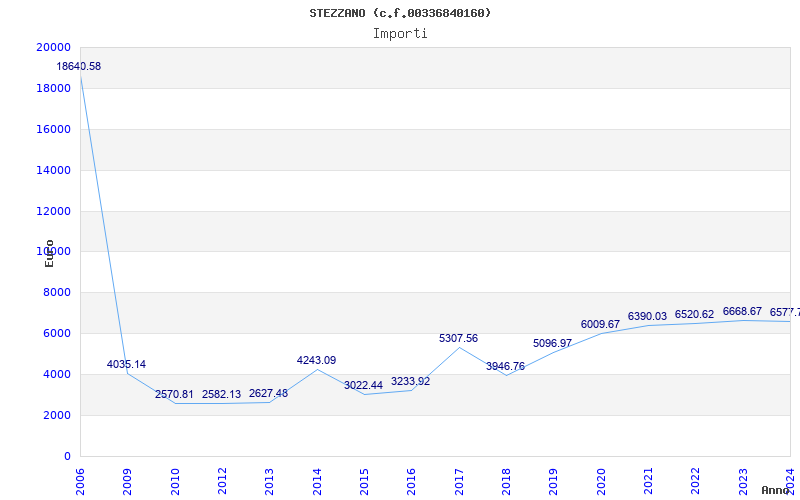Click the 6009.67 data label
The width and height of the screenshot is (800, 500).
[600, 324]
